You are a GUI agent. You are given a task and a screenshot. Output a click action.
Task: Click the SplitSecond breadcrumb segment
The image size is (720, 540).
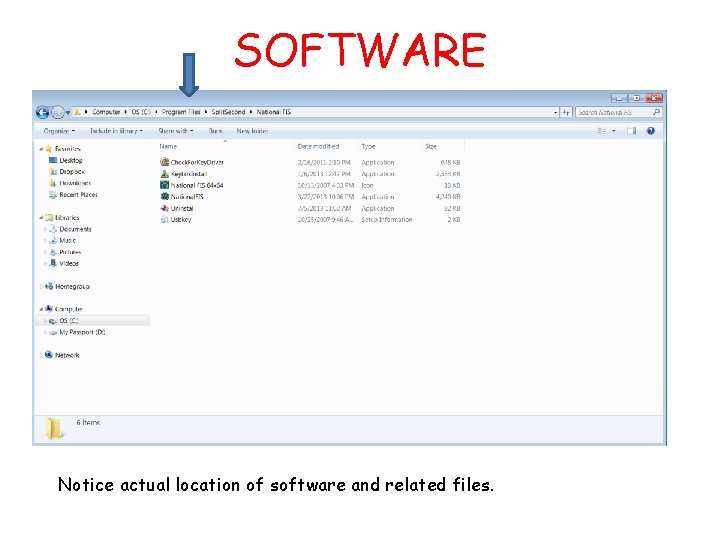point(228,112)
